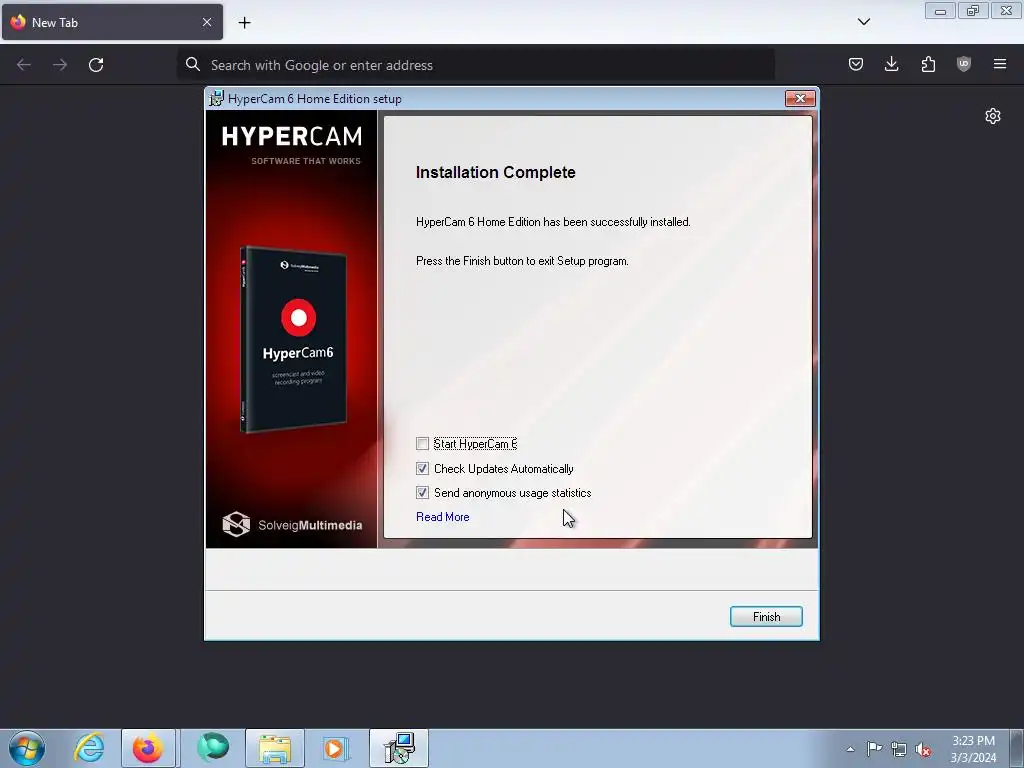Close the New Tab tab
Image resolution: width=1024 pixels, height=768 pixels.
point(207,22)
